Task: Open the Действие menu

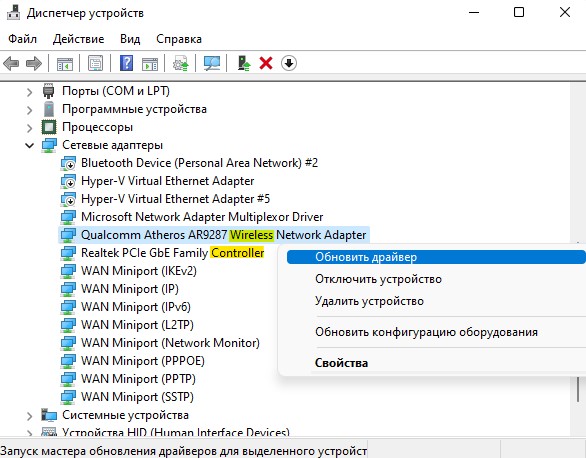Action: pyautogui.click(x=78, y=39)
